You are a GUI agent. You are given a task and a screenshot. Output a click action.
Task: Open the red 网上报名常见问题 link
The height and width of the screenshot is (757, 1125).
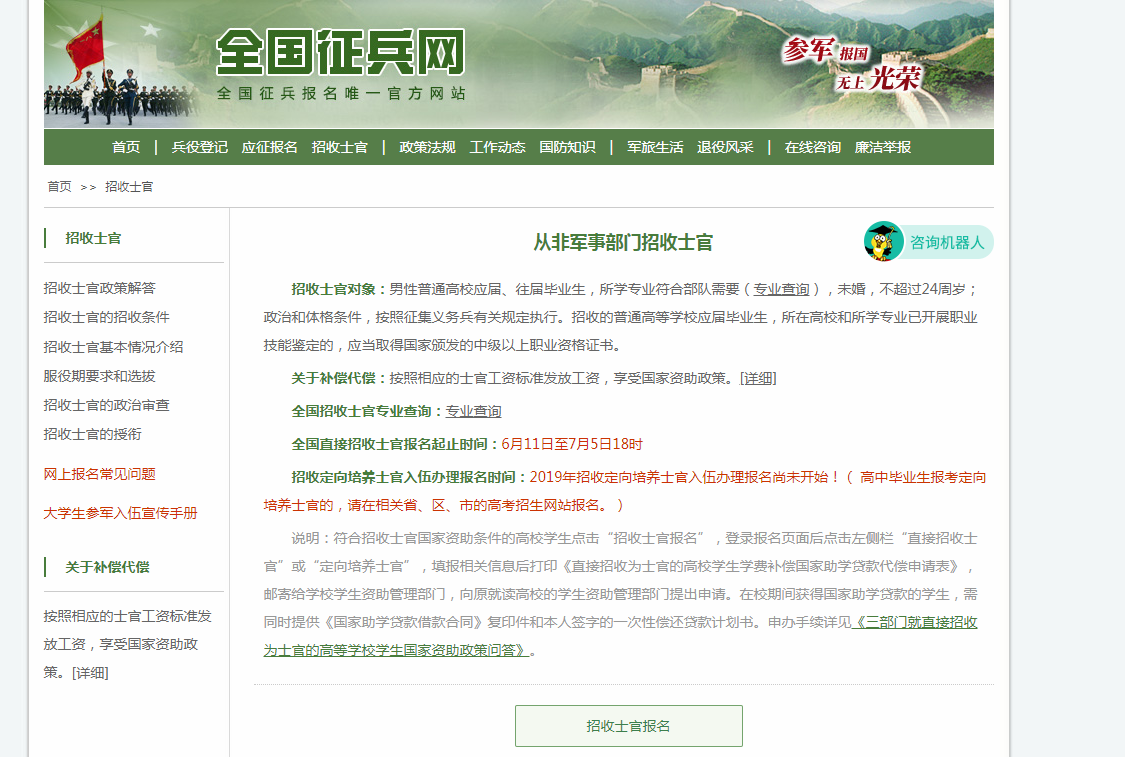tap(99, 474)
